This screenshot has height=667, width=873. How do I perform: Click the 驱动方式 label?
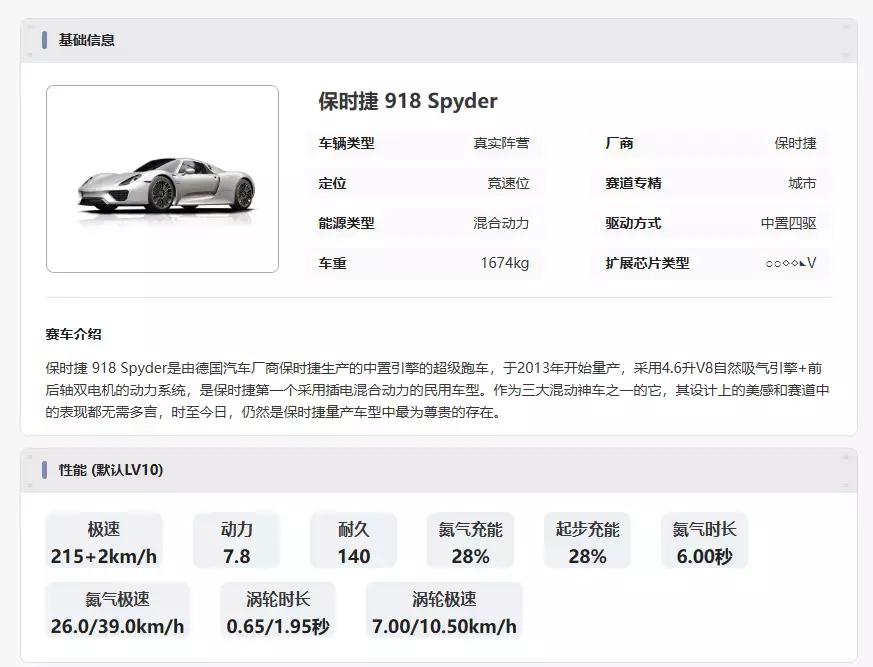(633, 223)
